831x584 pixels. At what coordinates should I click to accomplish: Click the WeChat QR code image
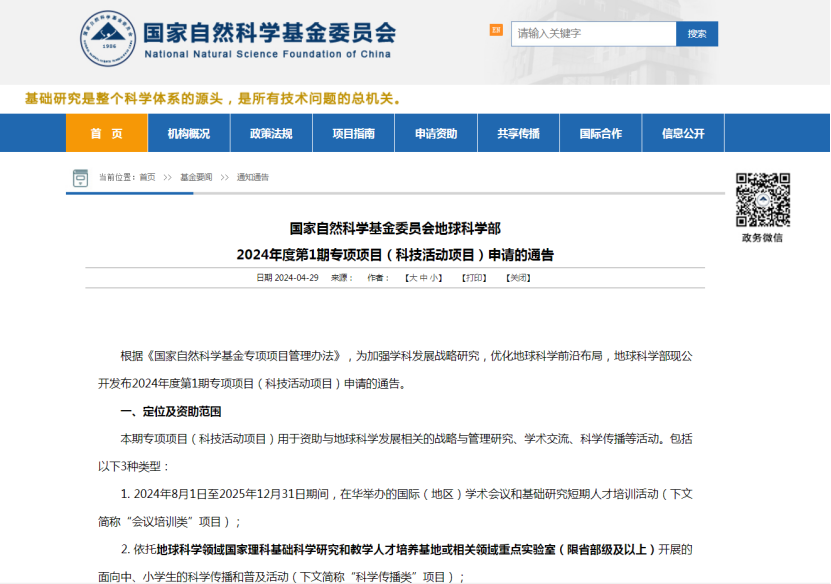(763, 200)
